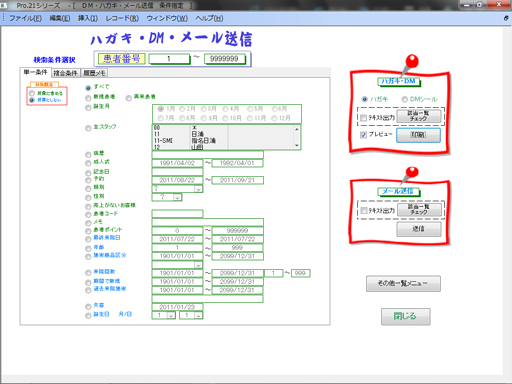The width and height of the screenshot is (512, 384).
Task: Select the 売上がないお客様 radio button
Action: point(88,207)
